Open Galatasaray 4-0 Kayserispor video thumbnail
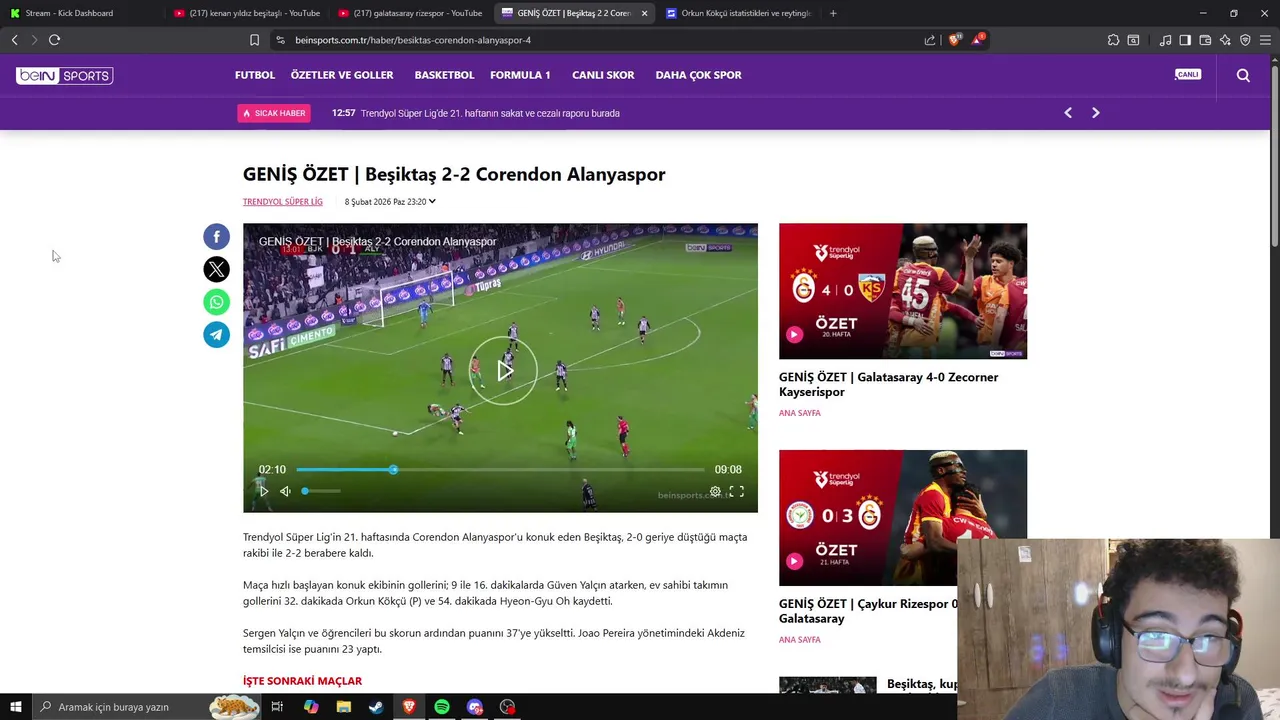1280x720 pixels. click(x=903, y=291)
